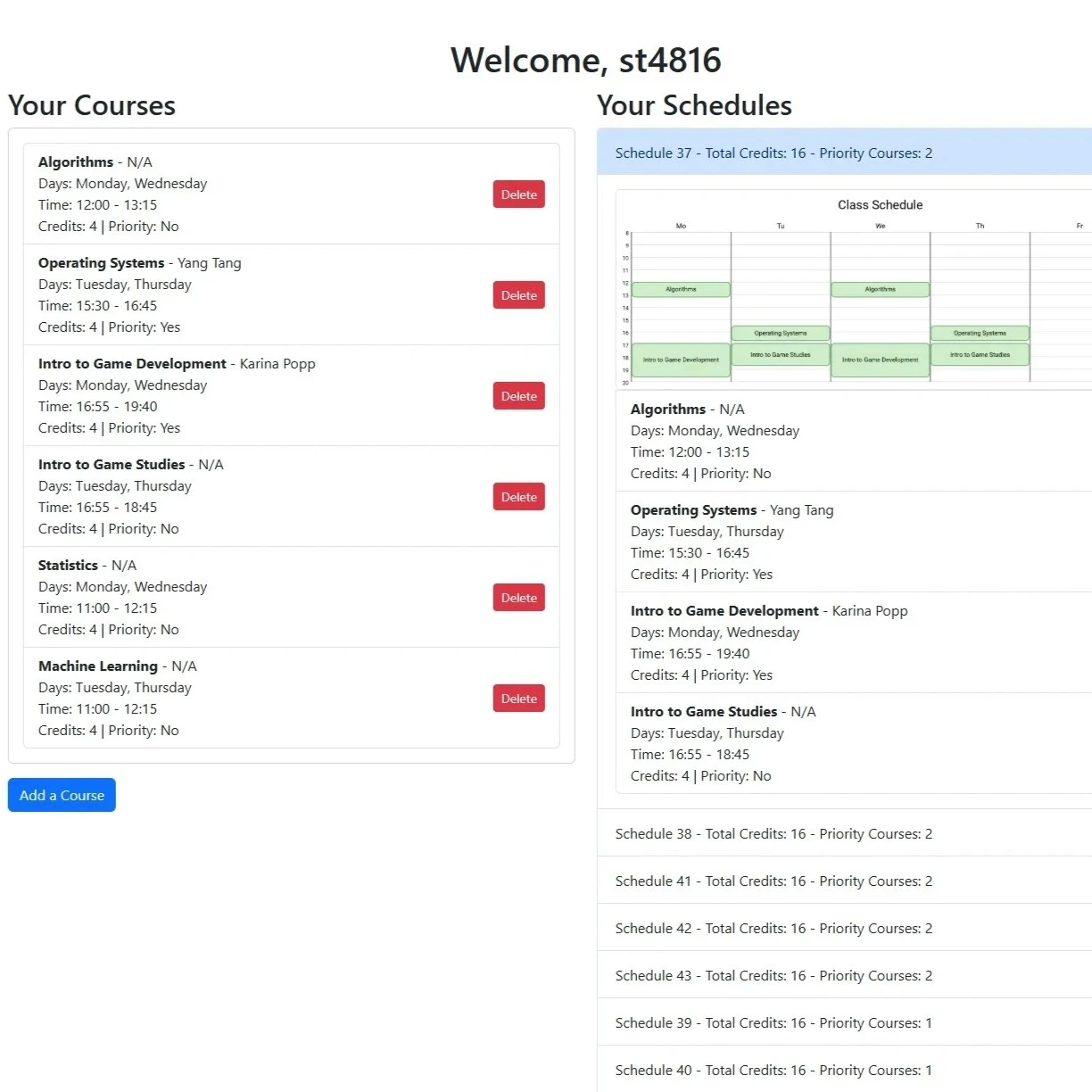Click Thursday Intro to Game Studies block
This screenshot has width=1092, height=1092.
(x=980, y=354)
